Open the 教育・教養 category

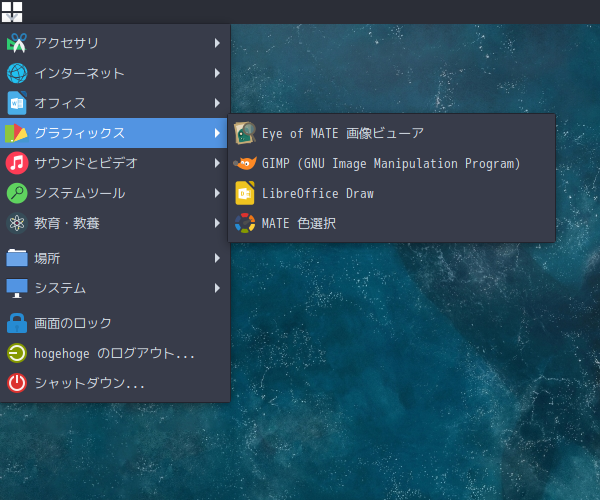click(114, 223)
